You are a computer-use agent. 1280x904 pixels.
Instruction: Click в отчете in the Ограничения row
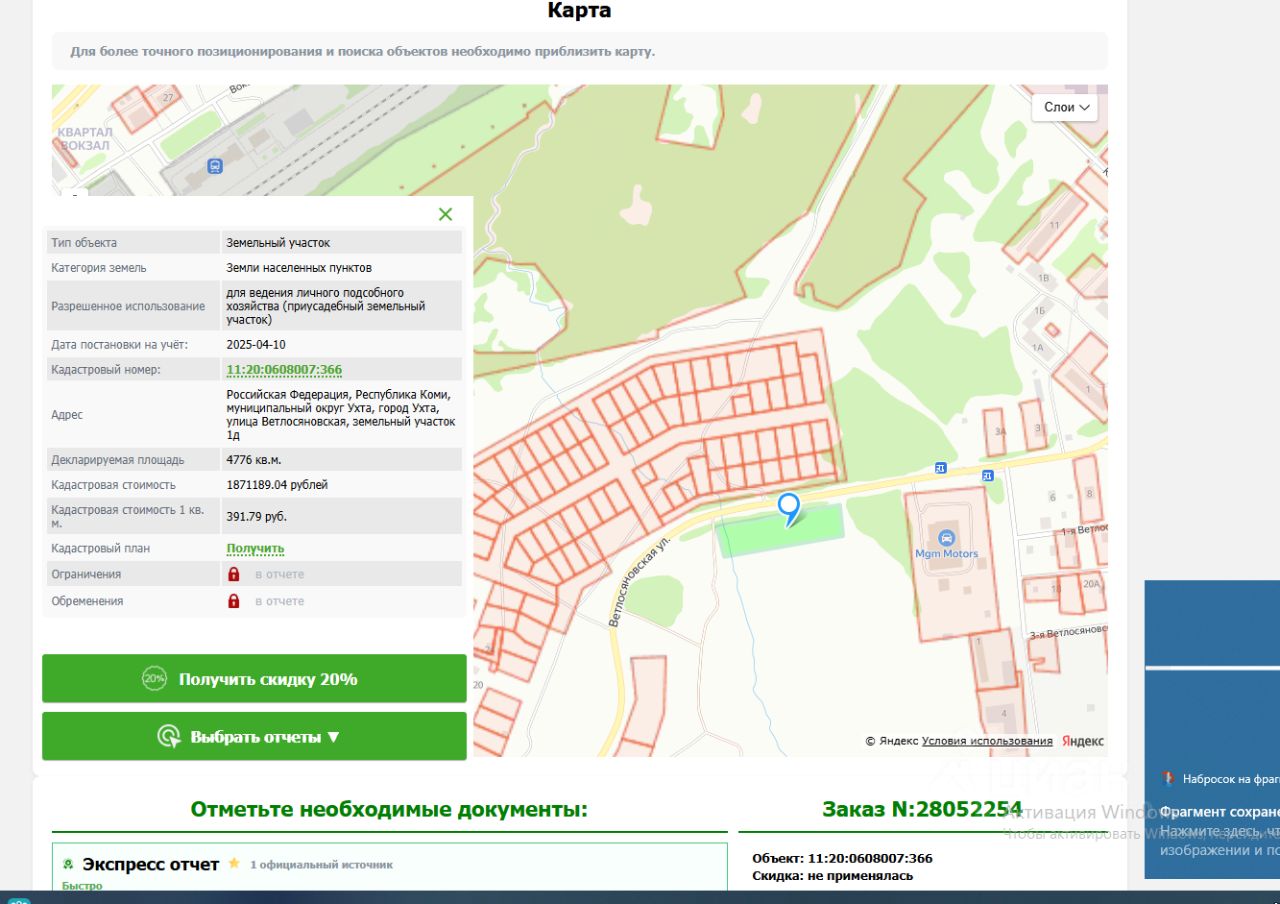[x=279, y=574]
